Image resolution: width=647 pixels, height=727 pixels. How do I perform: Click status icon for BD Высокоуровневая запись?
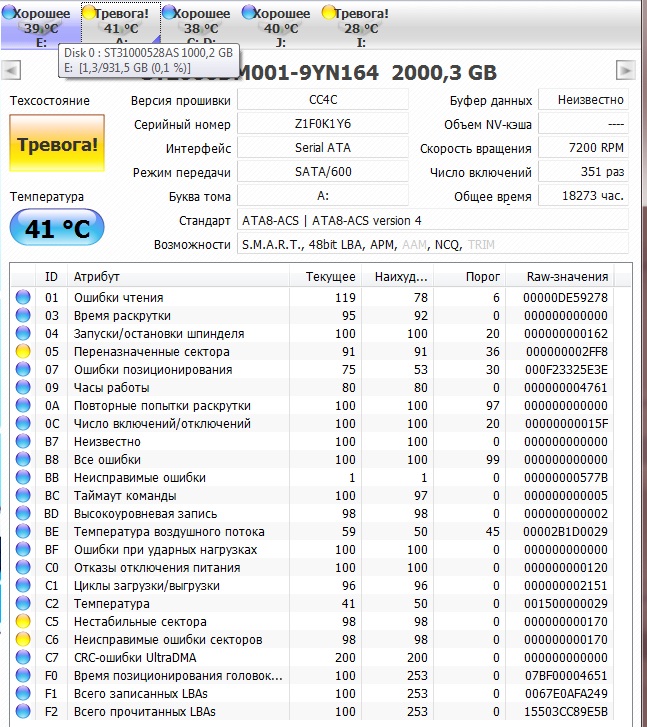[23, 513]
